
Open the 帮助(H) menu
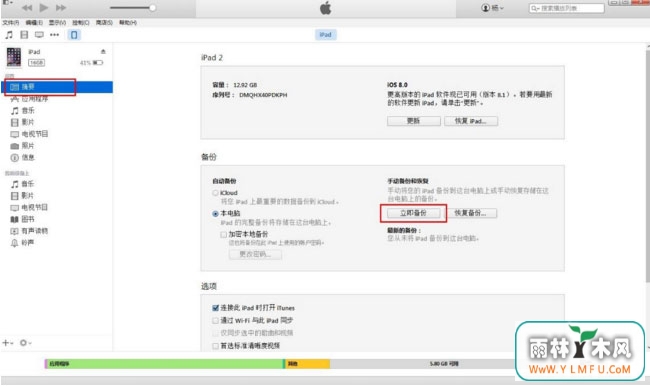128,22
